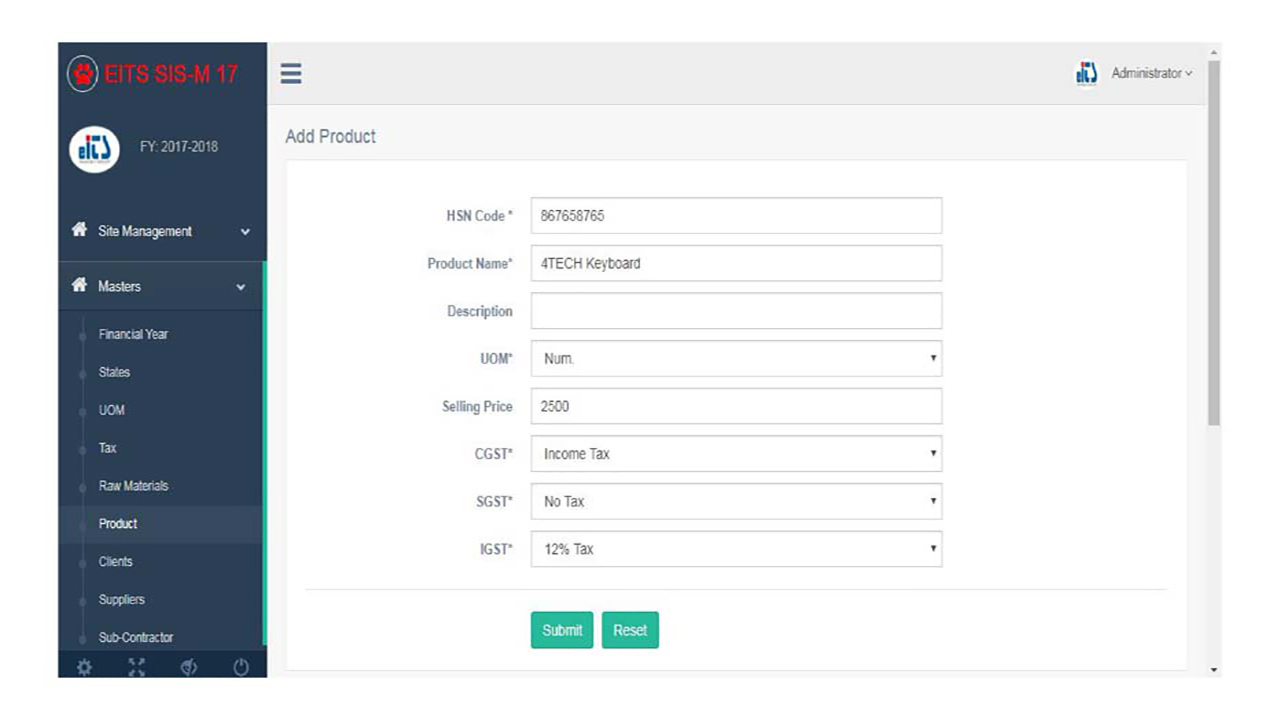This screenshot has width=1280, height=720.
Task: Click the page vertical scrollbar thumb
Action: [x=1214, y=243]
